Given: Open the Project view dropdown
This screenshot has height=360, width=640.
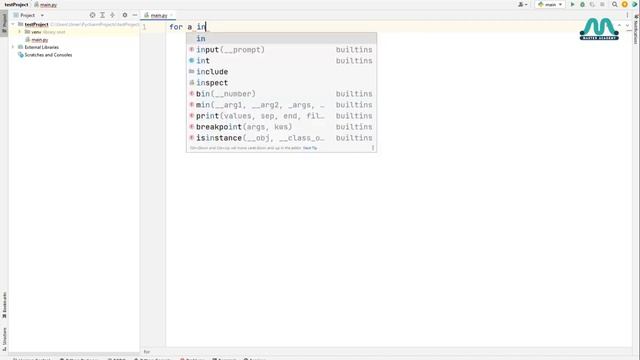Looking at the screenshot, I should 29,15.
